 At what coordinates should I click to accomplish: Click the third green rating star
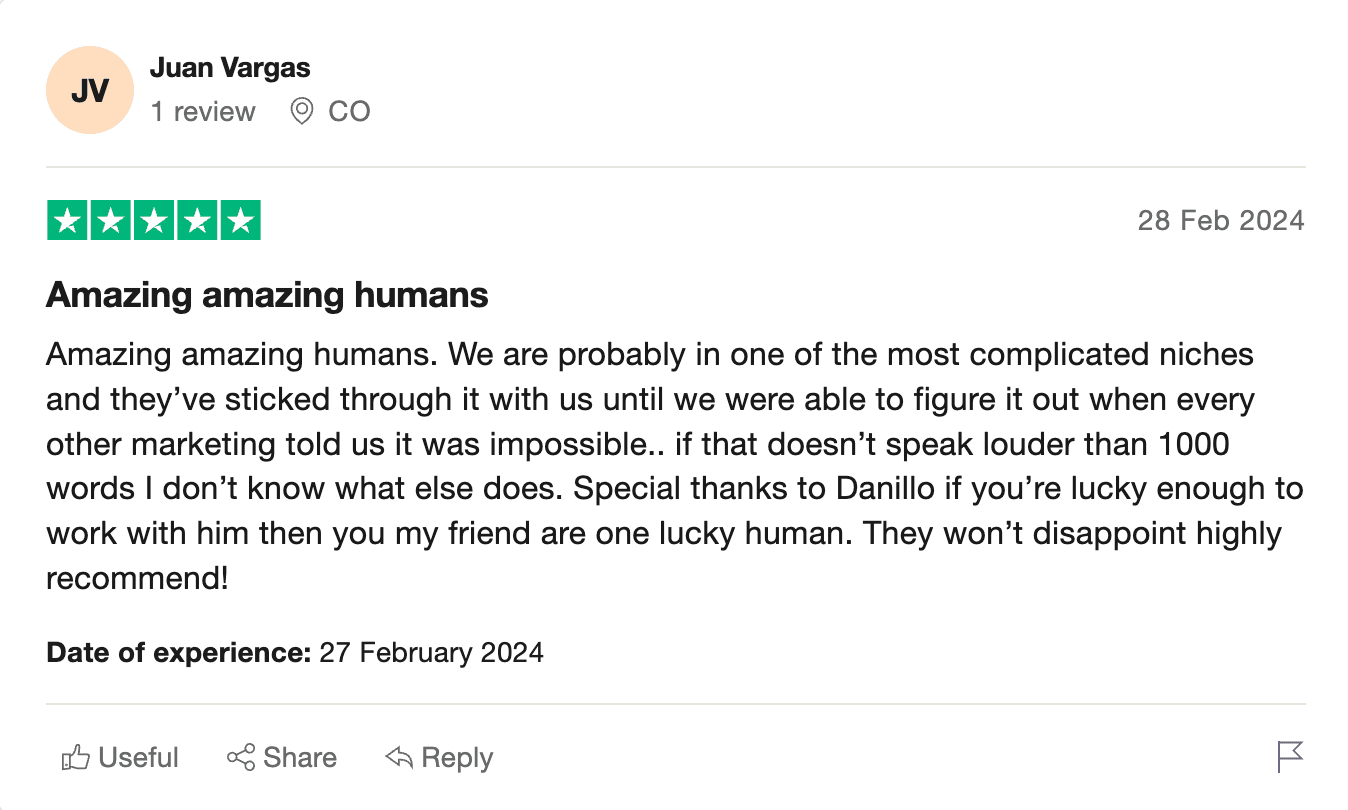click(154, 221)
